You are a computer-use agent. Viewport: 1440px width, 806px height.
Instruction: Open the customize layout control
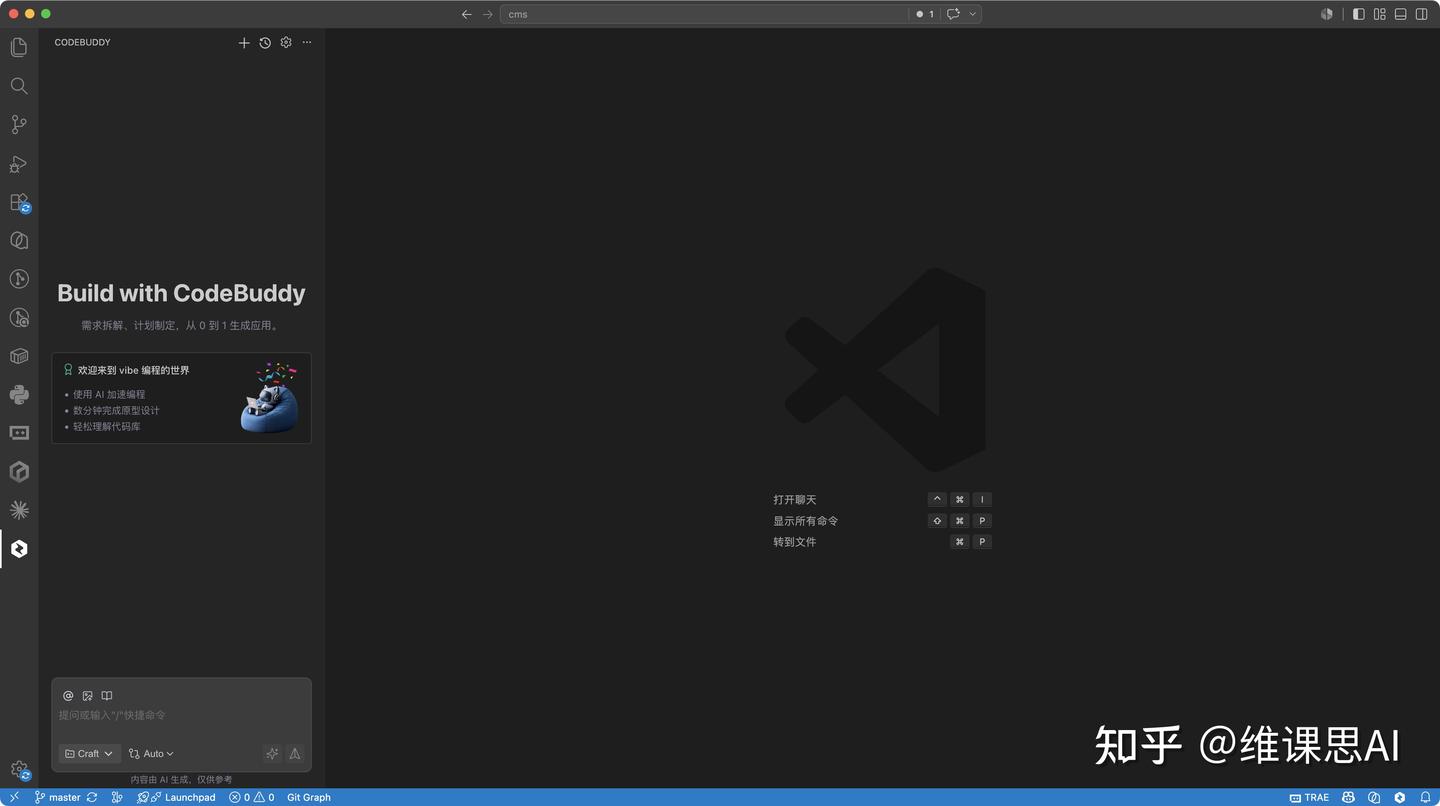click(x=1380, y=14)
